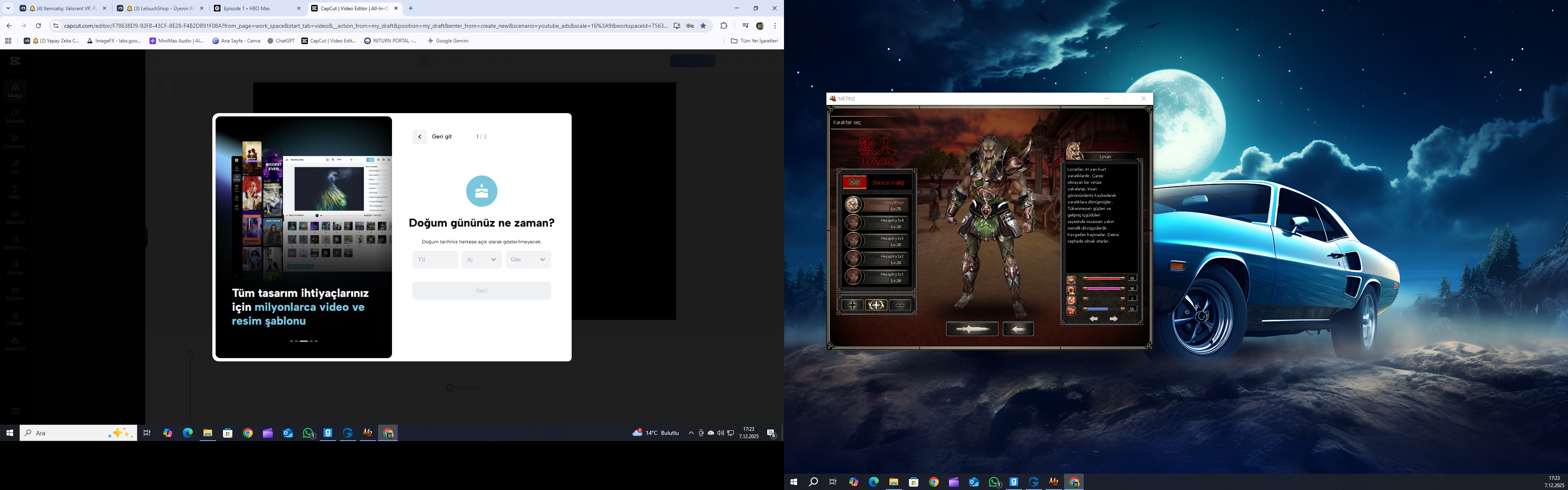Click the Yıl birth year field
The height and width of the screenshot is (490, 1568).
[435, 260]
